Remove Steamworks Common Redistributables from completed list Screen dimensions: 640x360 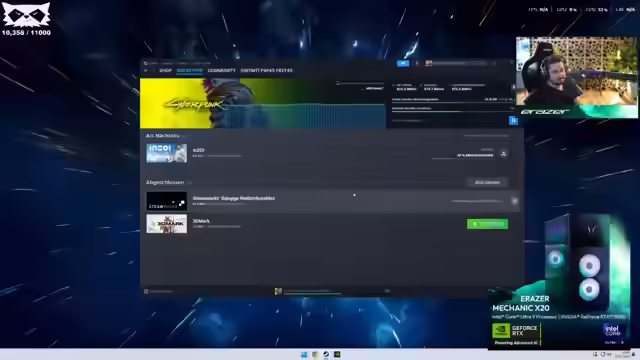(x=514, y=201)
